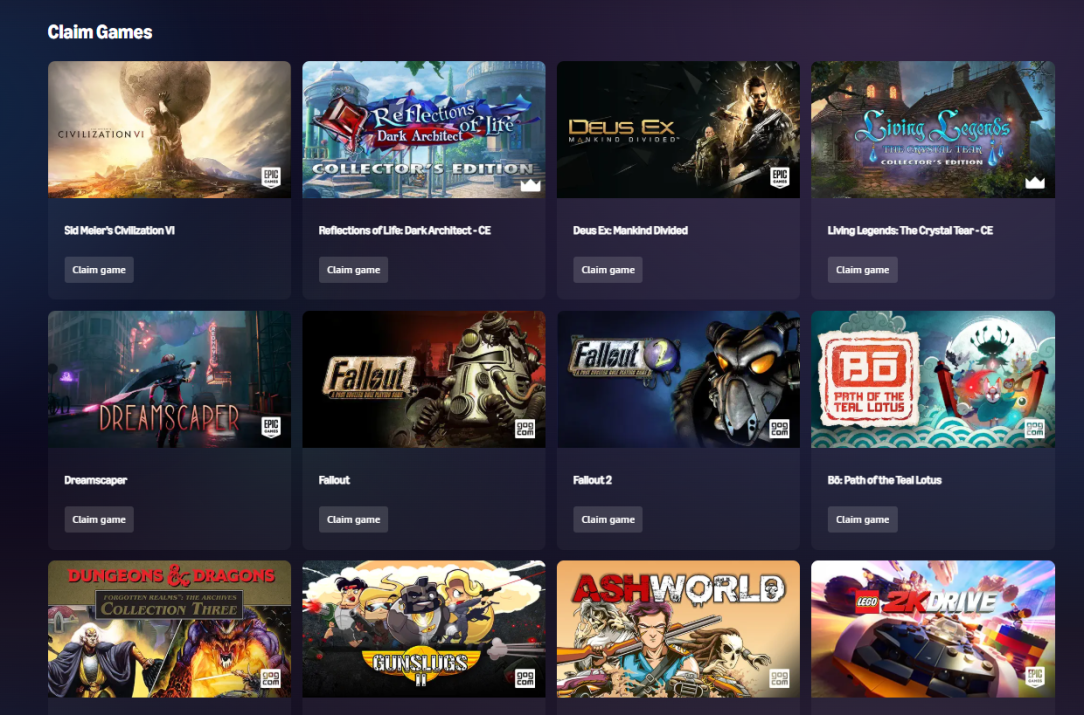
Task: Open the Dreamscaper cover image
Action: point(169,379)
